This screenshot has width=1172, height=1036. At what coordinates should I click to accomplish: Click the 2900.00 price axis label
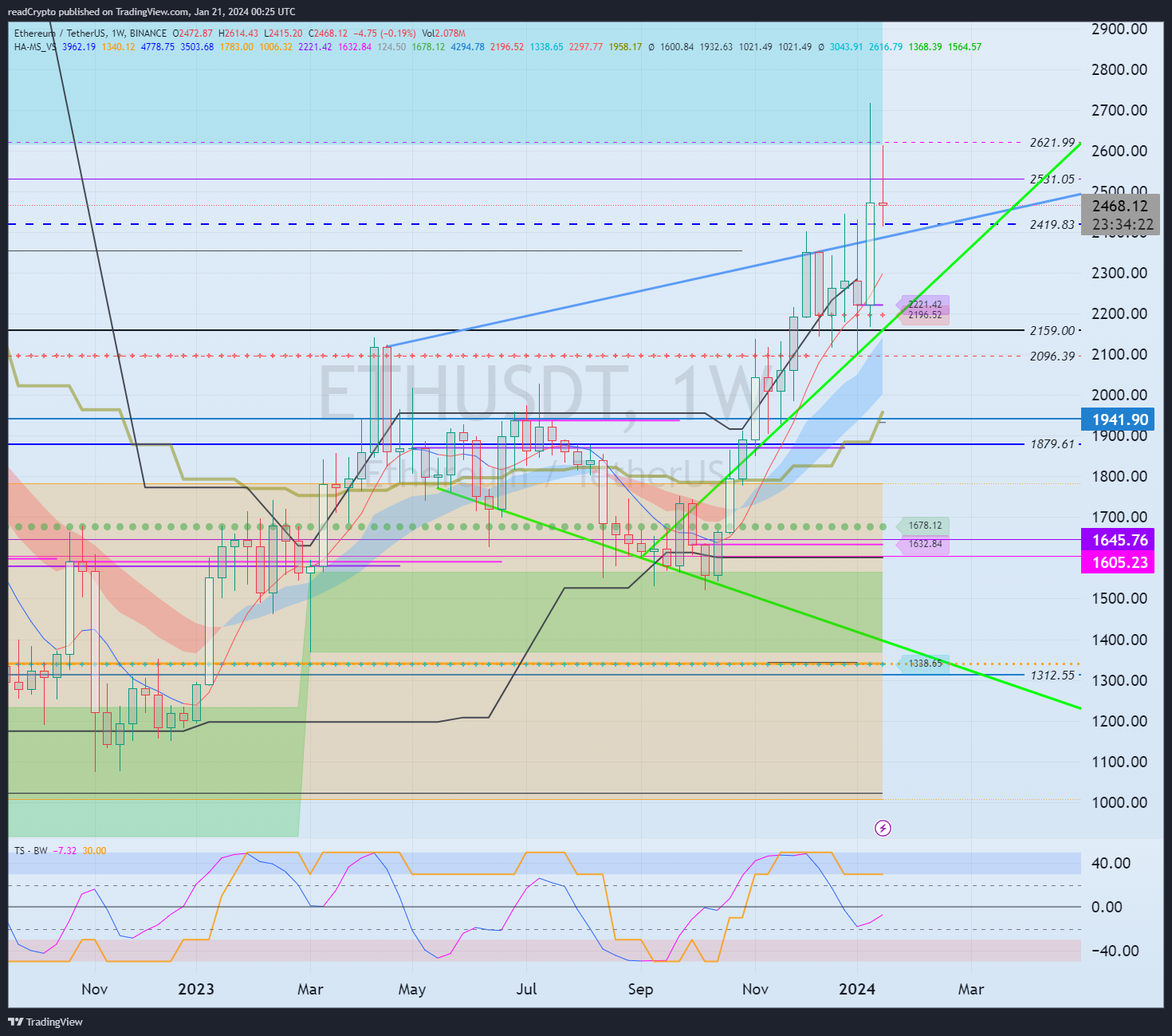pyautogui.click(x=1119, y=29)
